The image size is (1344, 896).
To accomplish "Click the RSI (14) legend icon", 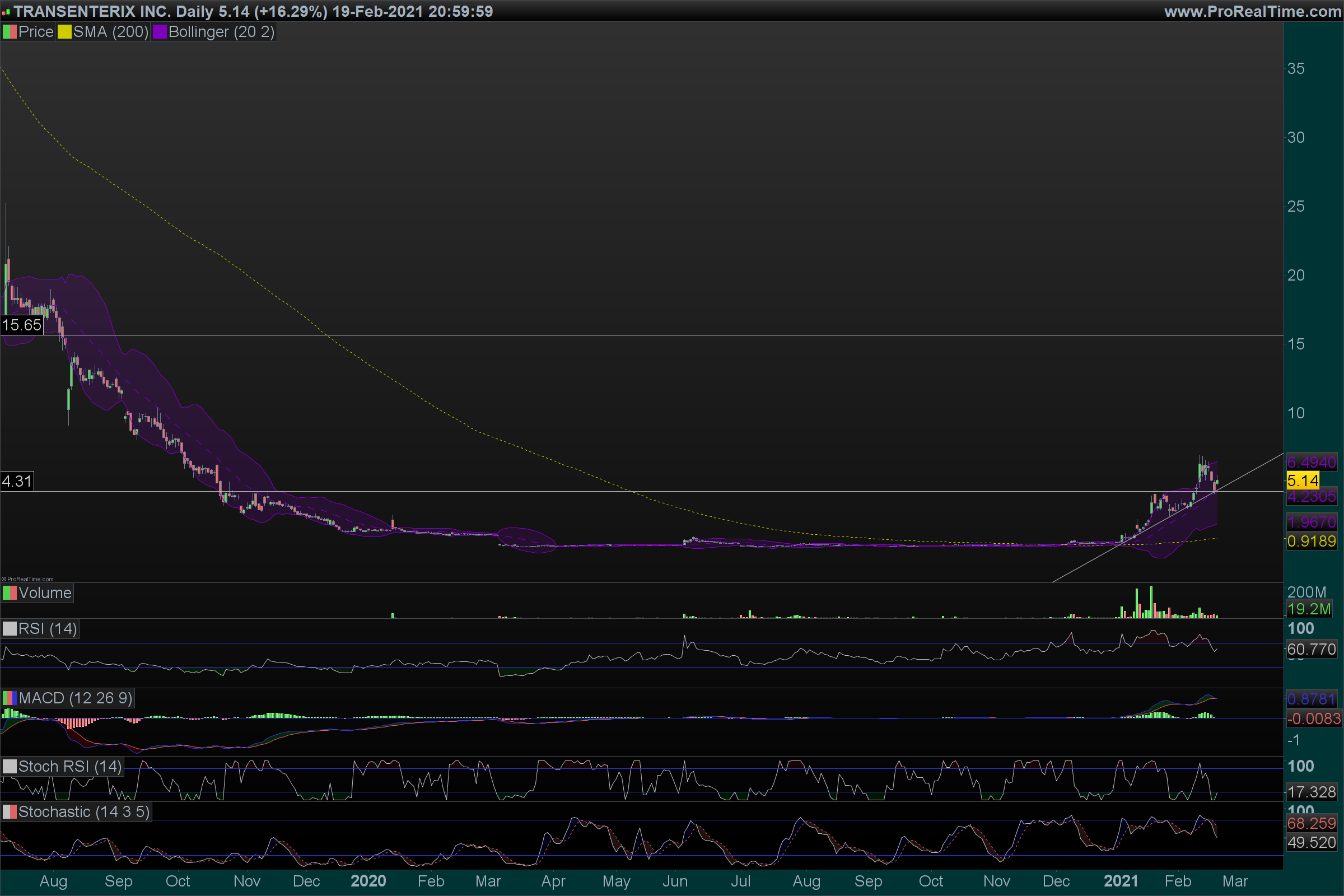I will [9, 629].
